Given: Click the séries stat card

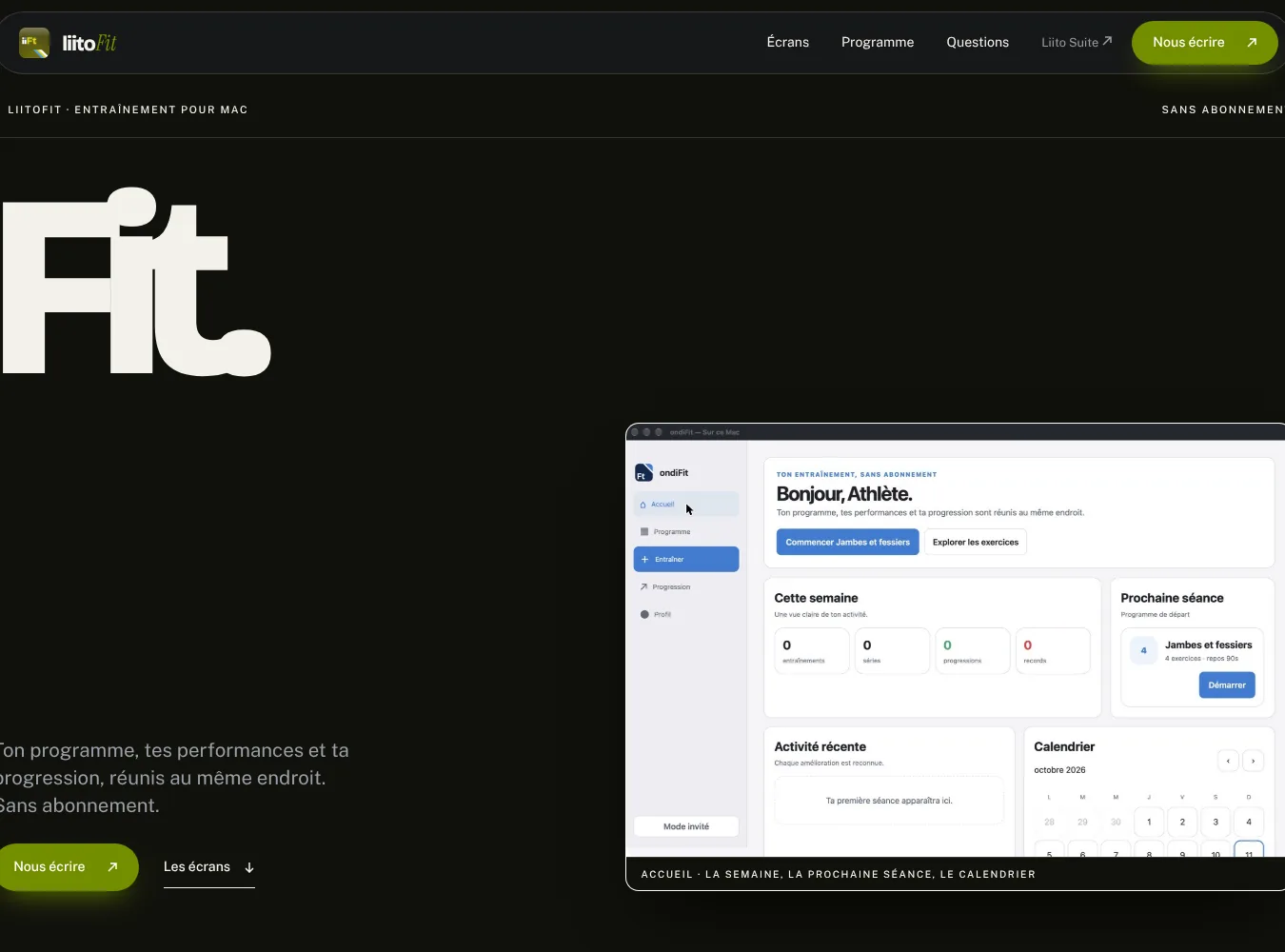Looking at the screenshot, I should pyautogui.click(x=892, y=651).
